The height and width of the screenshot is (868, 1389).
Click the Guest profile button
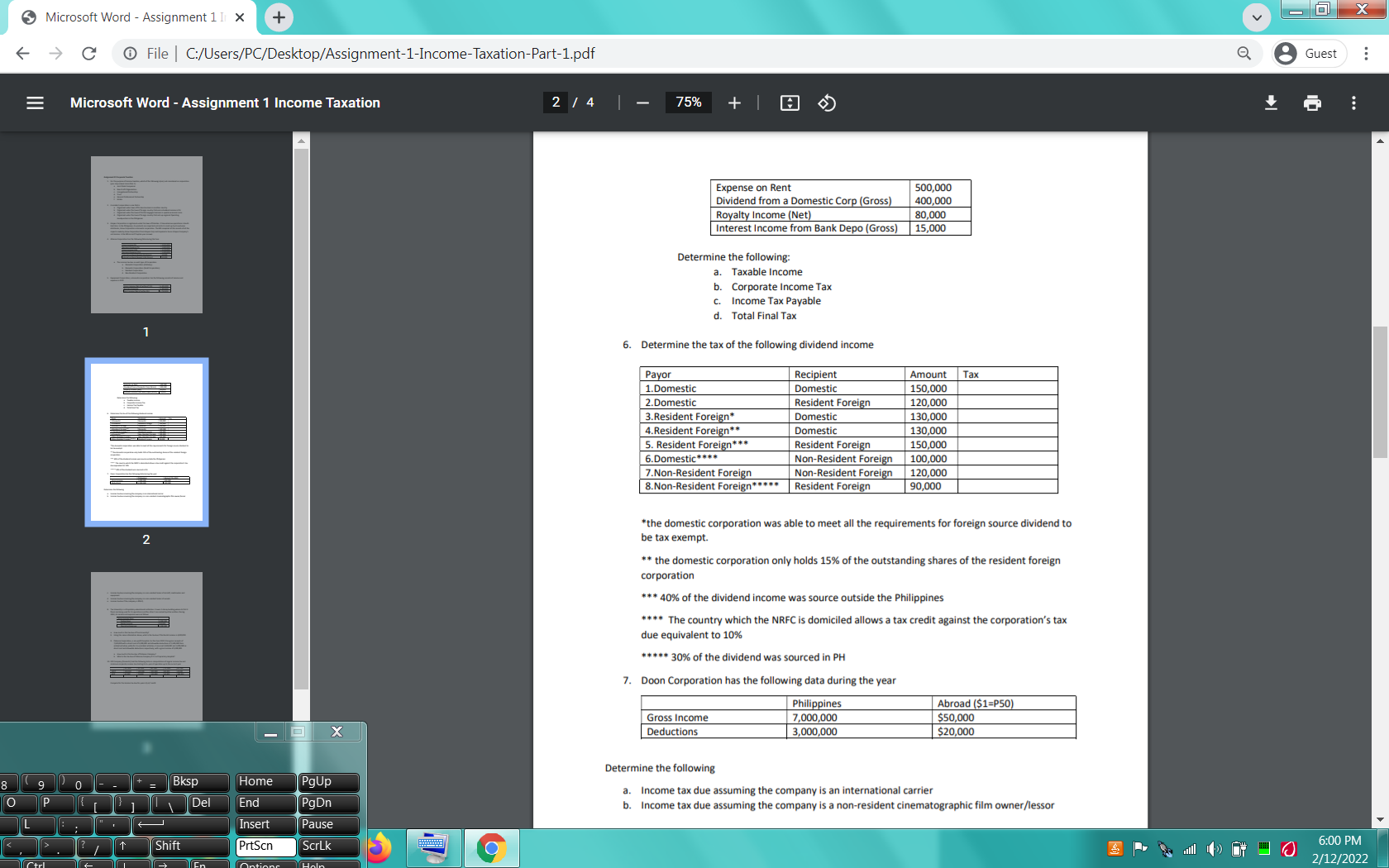[1309, 53]
